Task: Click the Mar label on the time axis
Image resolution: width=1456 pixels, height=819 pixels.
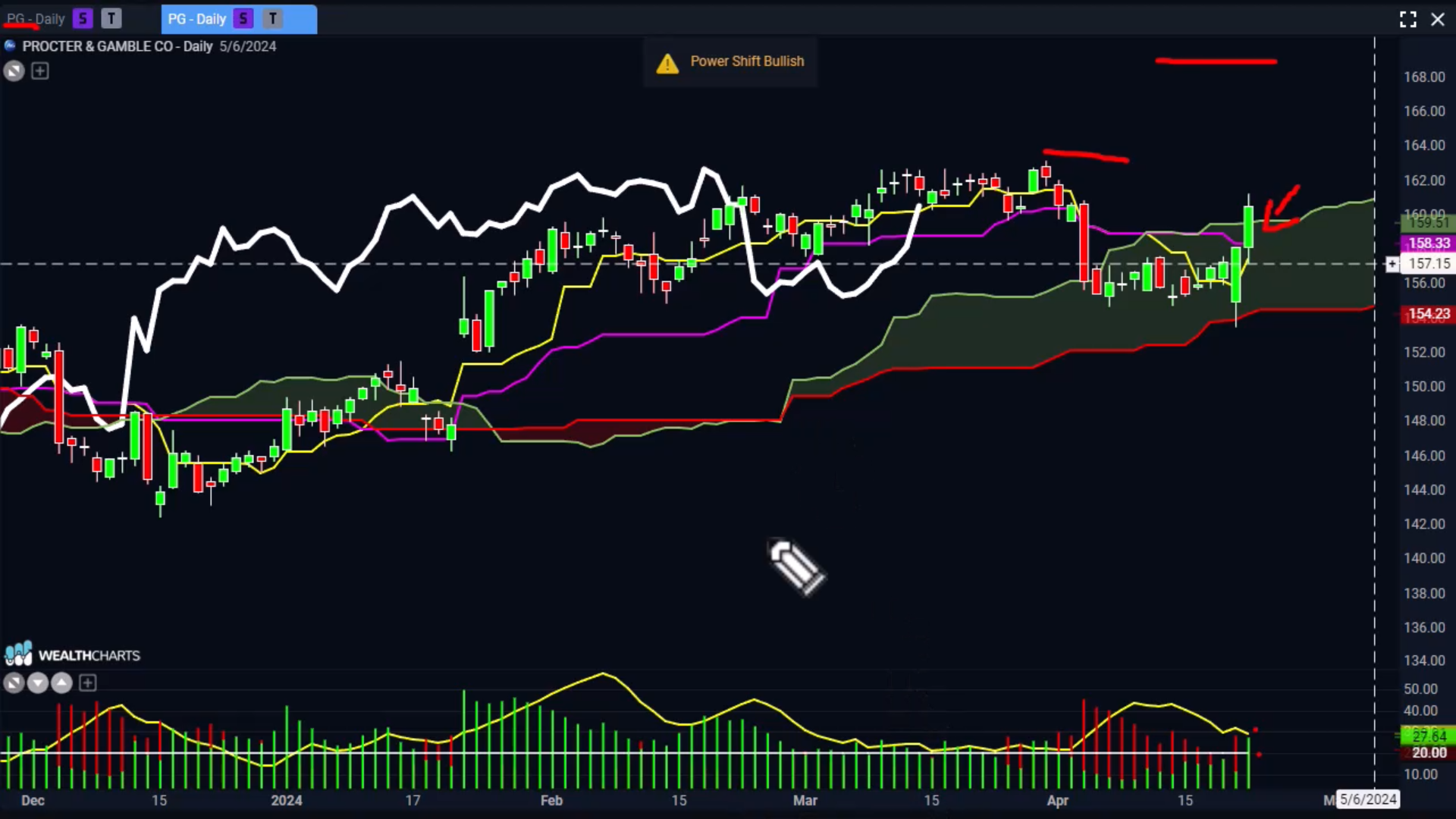Action: pos(805,801)
